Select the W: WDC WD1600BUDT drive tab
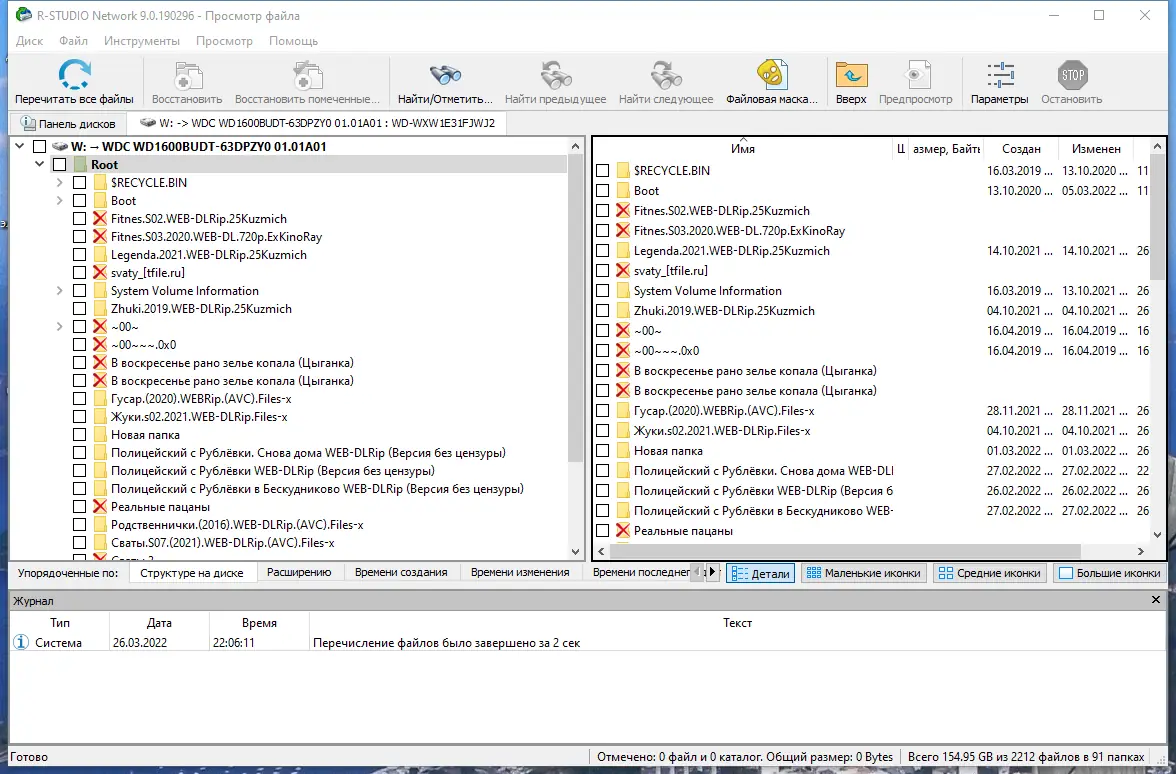1176x774 pixels. (317, 123)
